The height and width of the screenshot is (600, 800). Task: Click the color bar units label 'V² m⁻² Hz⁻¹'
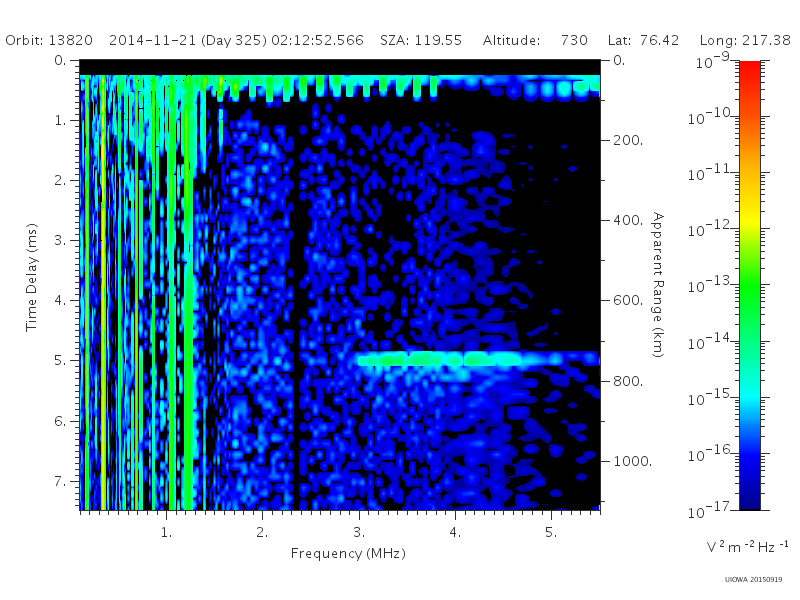coord(747,546)
